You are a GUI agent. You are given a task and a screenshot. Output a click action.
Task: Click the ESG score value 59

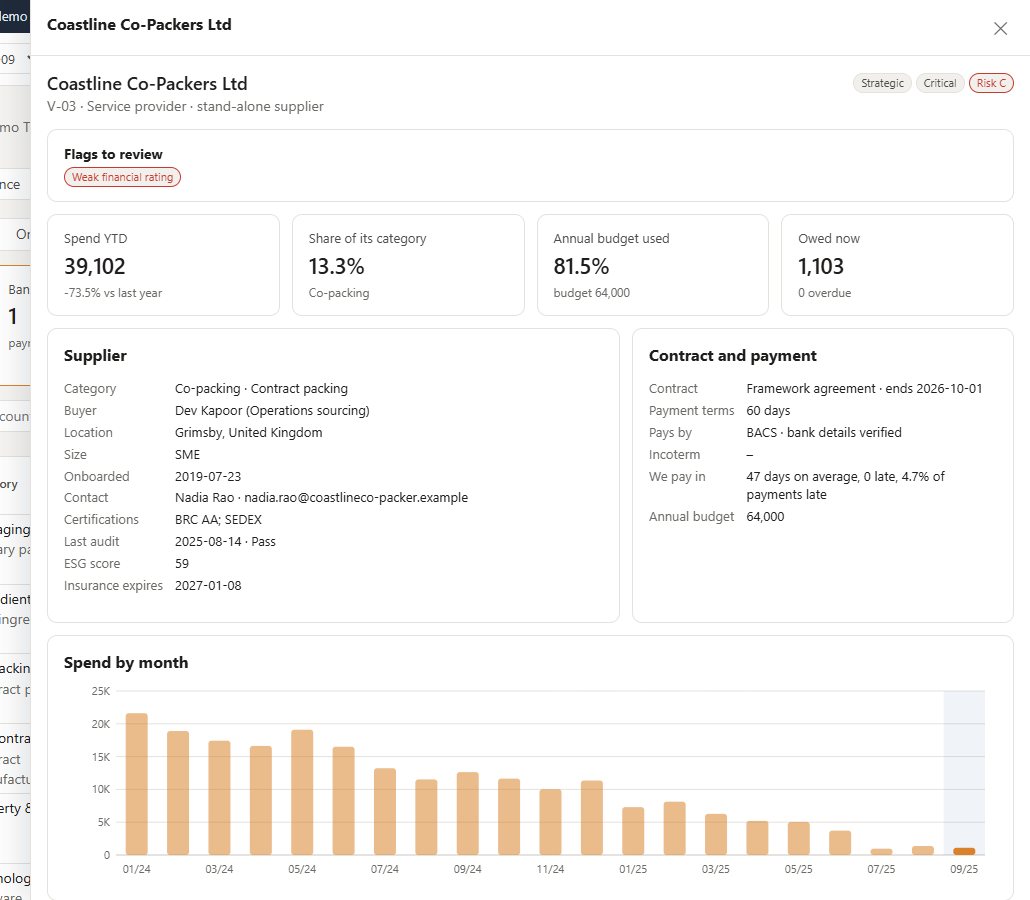182,564
